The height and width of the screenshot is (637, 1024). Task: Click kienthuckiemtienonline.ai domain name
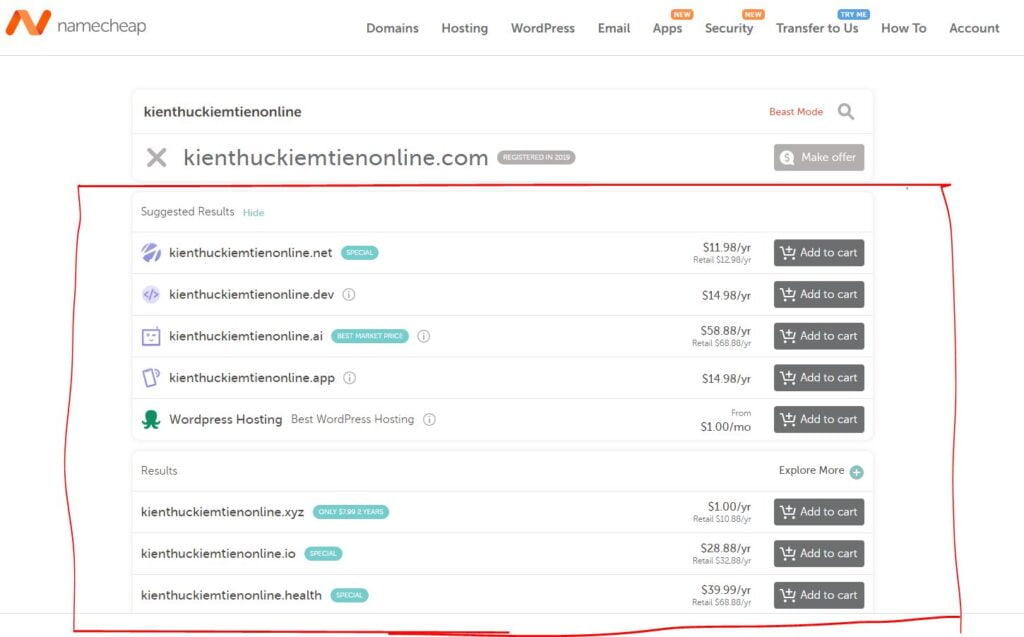[246, 336]
